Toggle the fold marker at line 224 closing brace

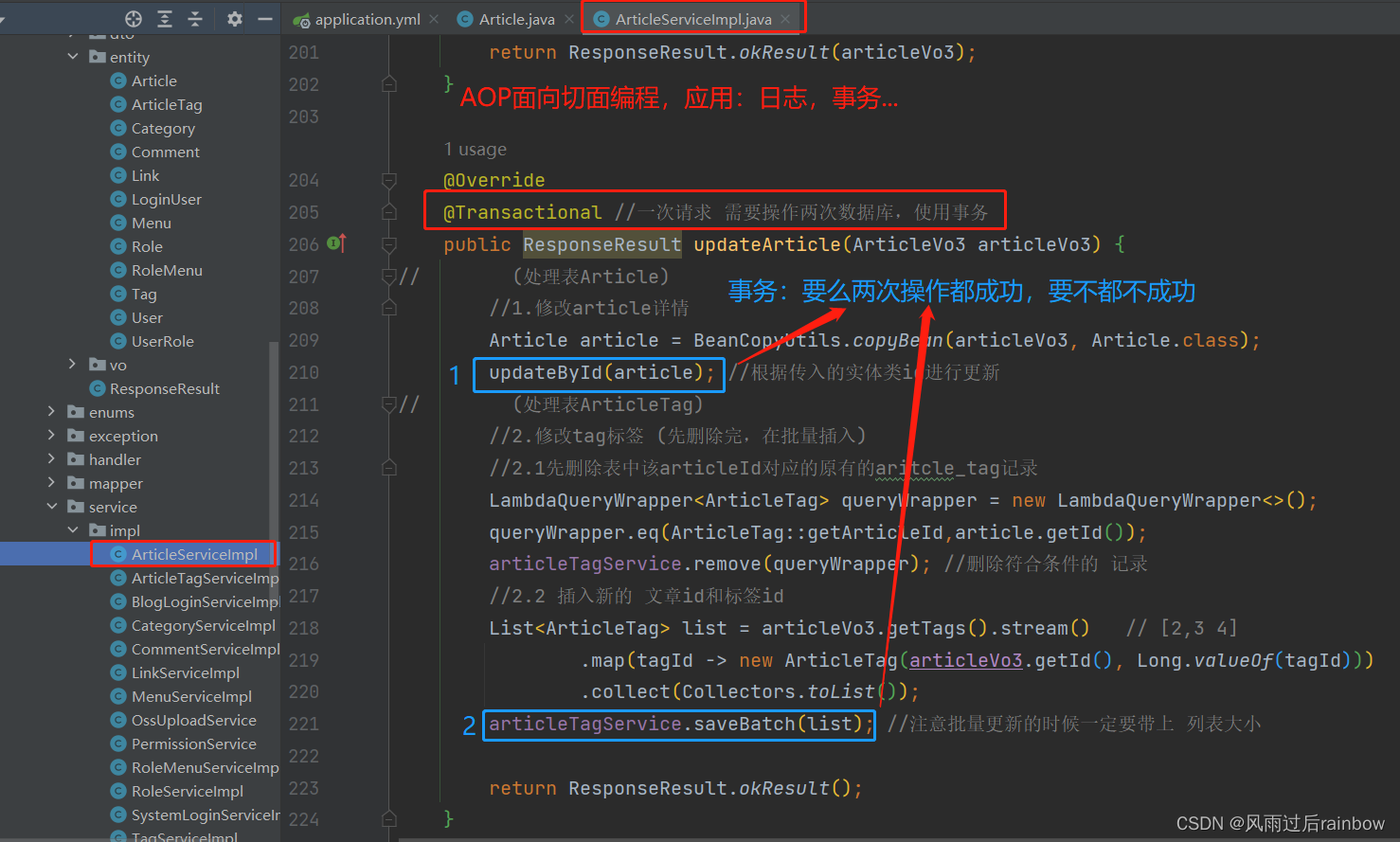pos(388,818)
